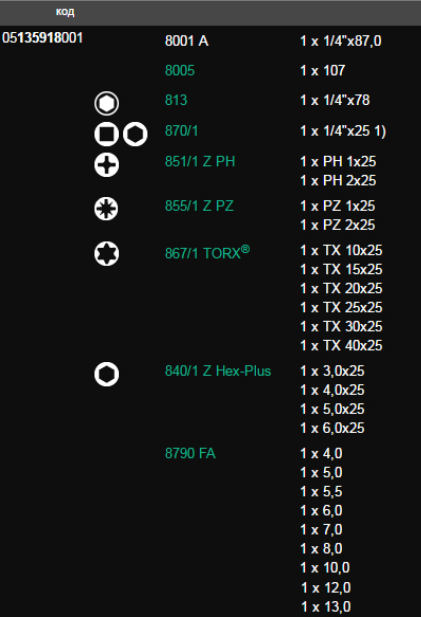This screenshot has width=421, height=617.
Task: Click the 1 x 13,0 entry
Action: (x=325, y=606)
